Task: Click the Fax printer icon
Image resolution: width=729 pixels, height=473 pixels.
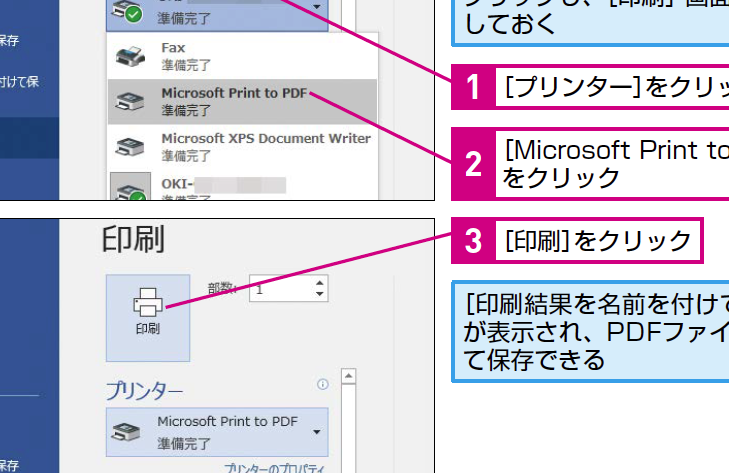Action: (x=131, y=56)
